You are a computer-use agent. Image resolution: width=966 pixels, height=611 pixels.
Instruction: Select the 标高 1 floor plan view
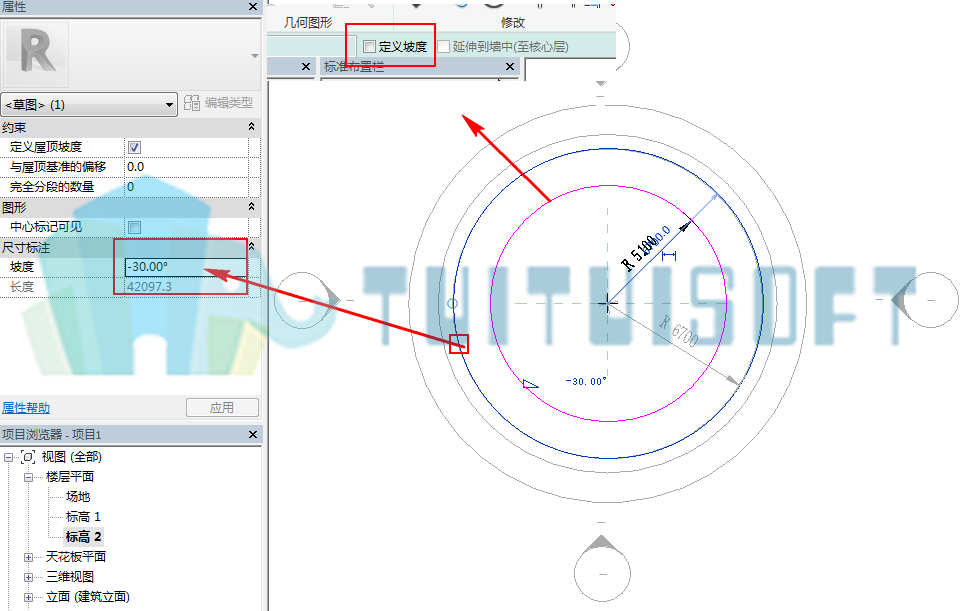[83, 517]
